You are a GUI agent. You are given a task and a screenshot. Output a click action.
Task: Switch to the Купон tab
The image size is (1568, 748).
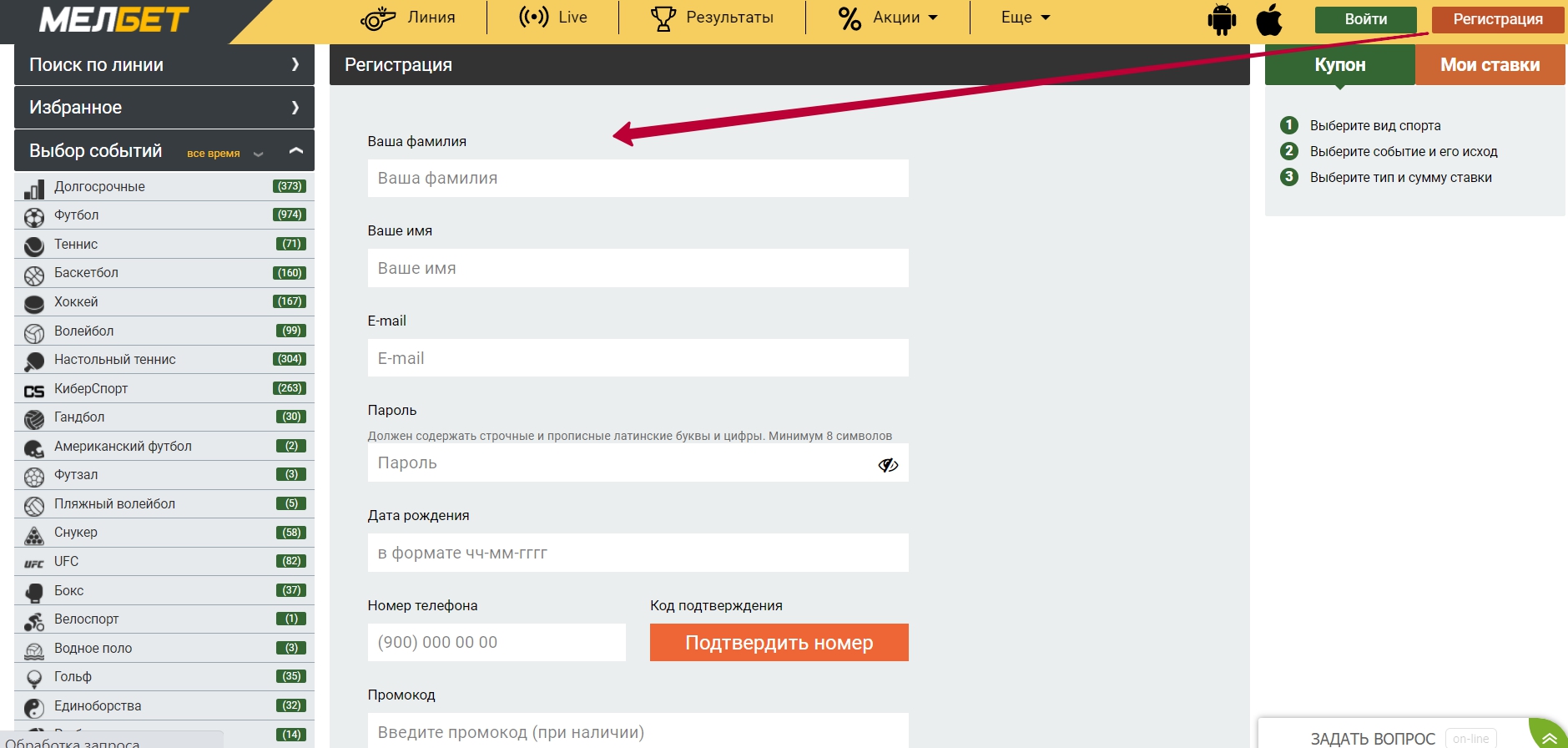(1340, 64)
